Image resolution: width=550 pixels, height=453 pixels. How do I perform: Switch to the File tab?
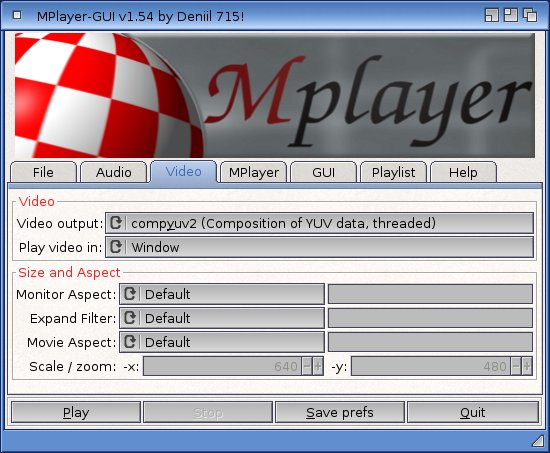43,172
